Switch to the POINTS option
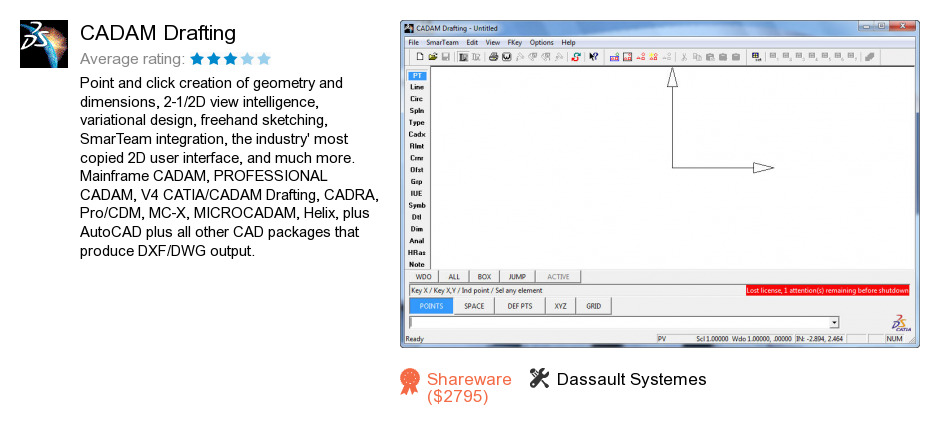This screenshot has height=432, width=940. (x=431, y=306)
